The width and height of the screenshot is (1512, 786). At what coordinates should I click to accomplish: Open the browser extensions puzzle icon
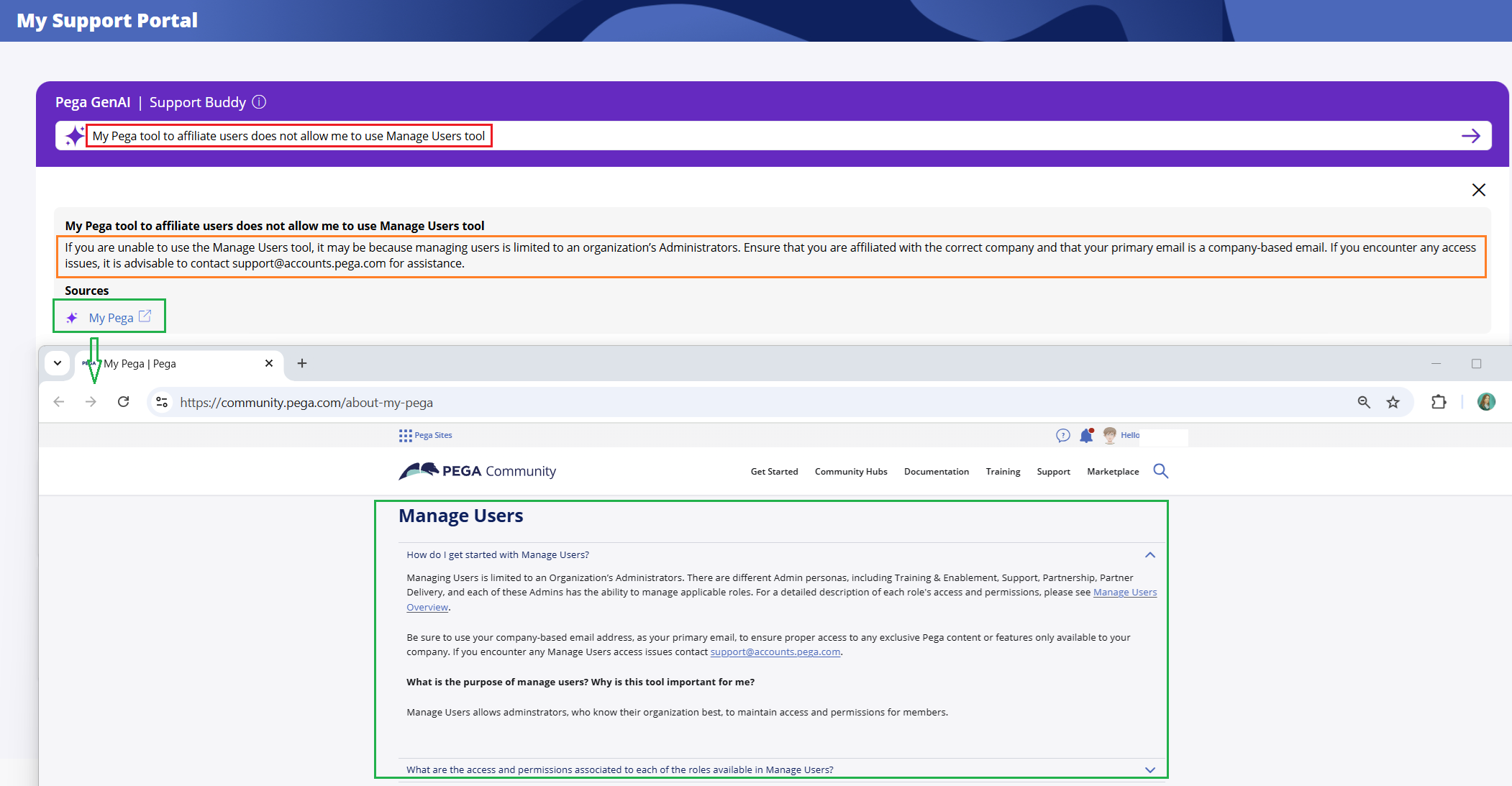(x=1439, y=402)
